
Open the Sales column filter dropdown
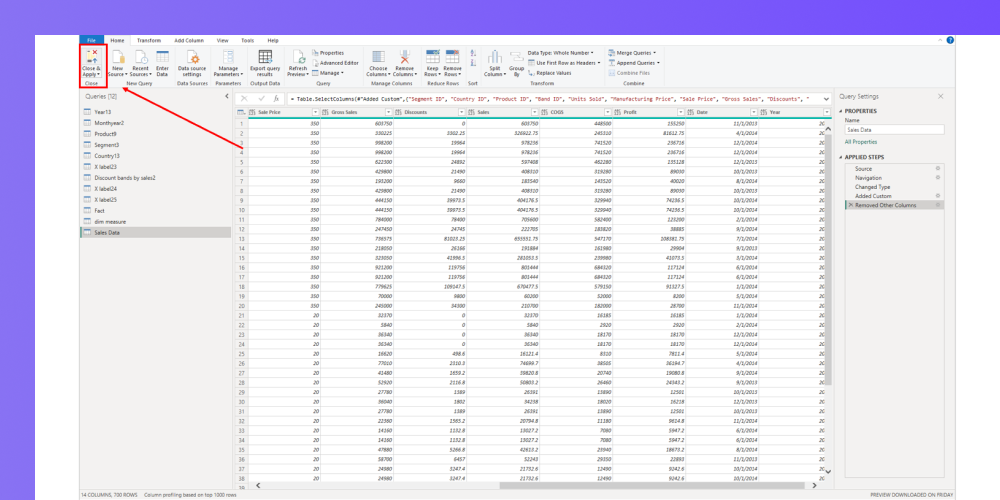pos(534,112)
